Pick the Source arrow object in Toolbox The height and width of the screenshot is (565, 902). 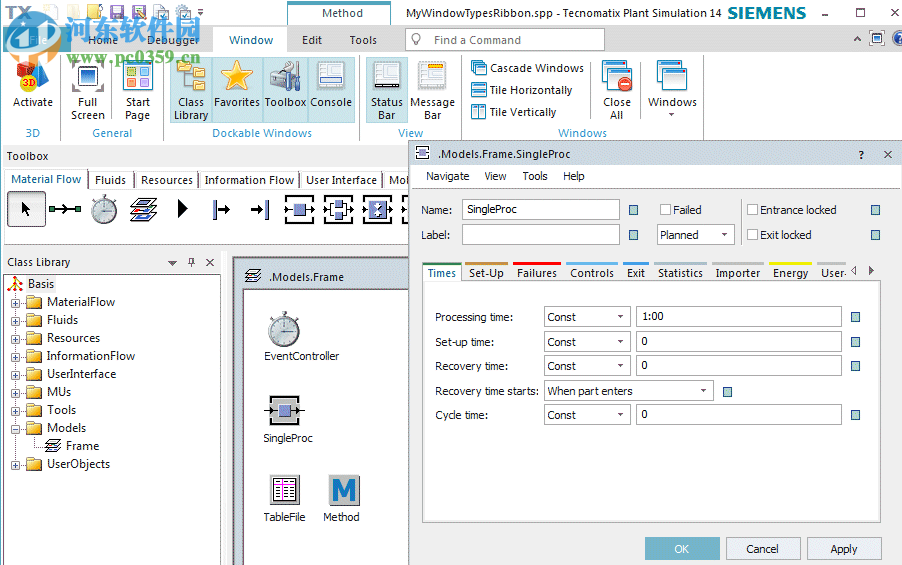click(x=182, y=208)
